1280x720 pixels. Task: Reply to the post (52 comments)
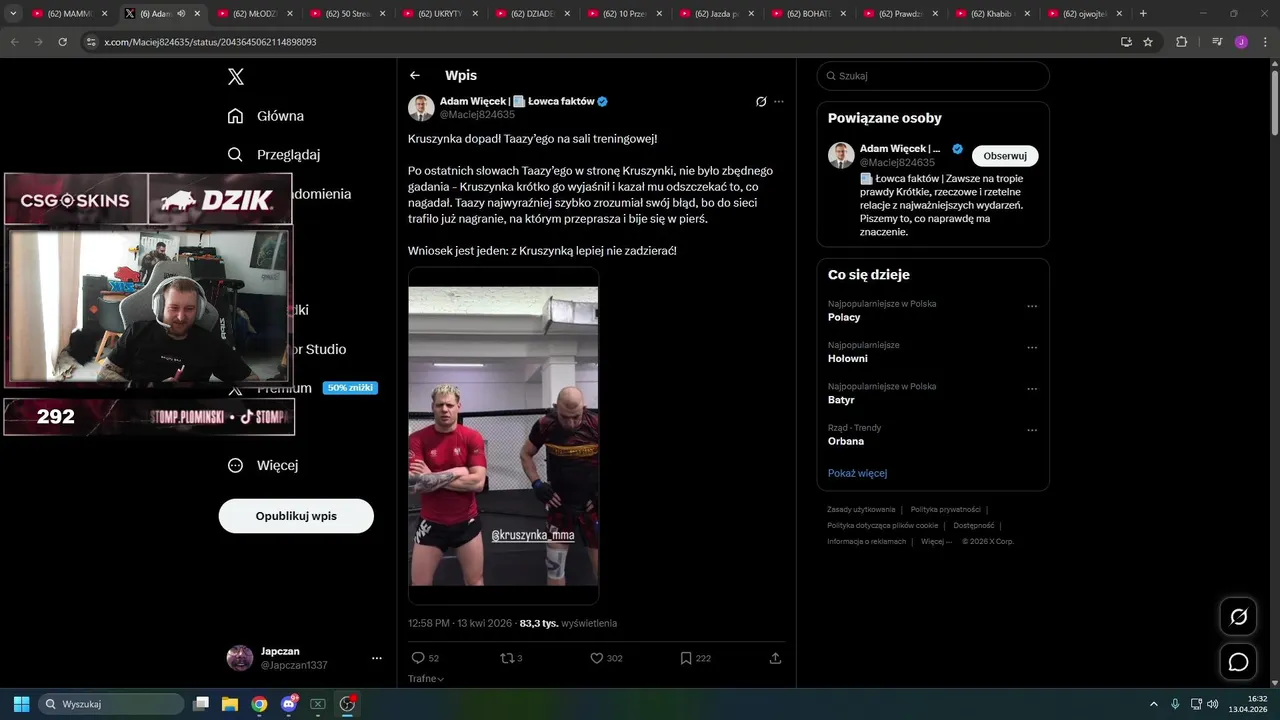click(x=425, y=658)
